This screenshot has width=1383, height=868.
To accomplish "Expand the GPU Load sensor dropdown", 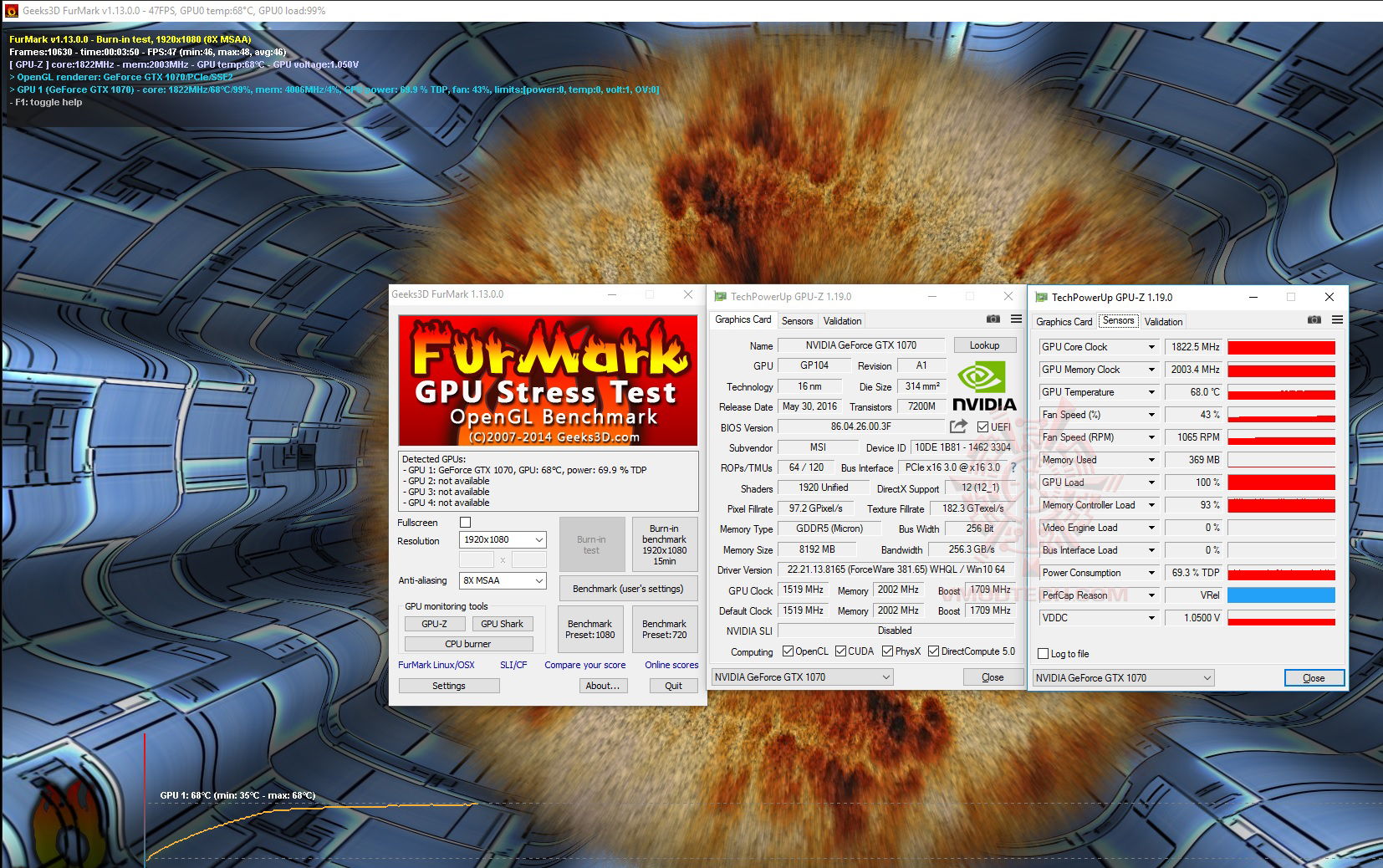I will (1151, 483).
